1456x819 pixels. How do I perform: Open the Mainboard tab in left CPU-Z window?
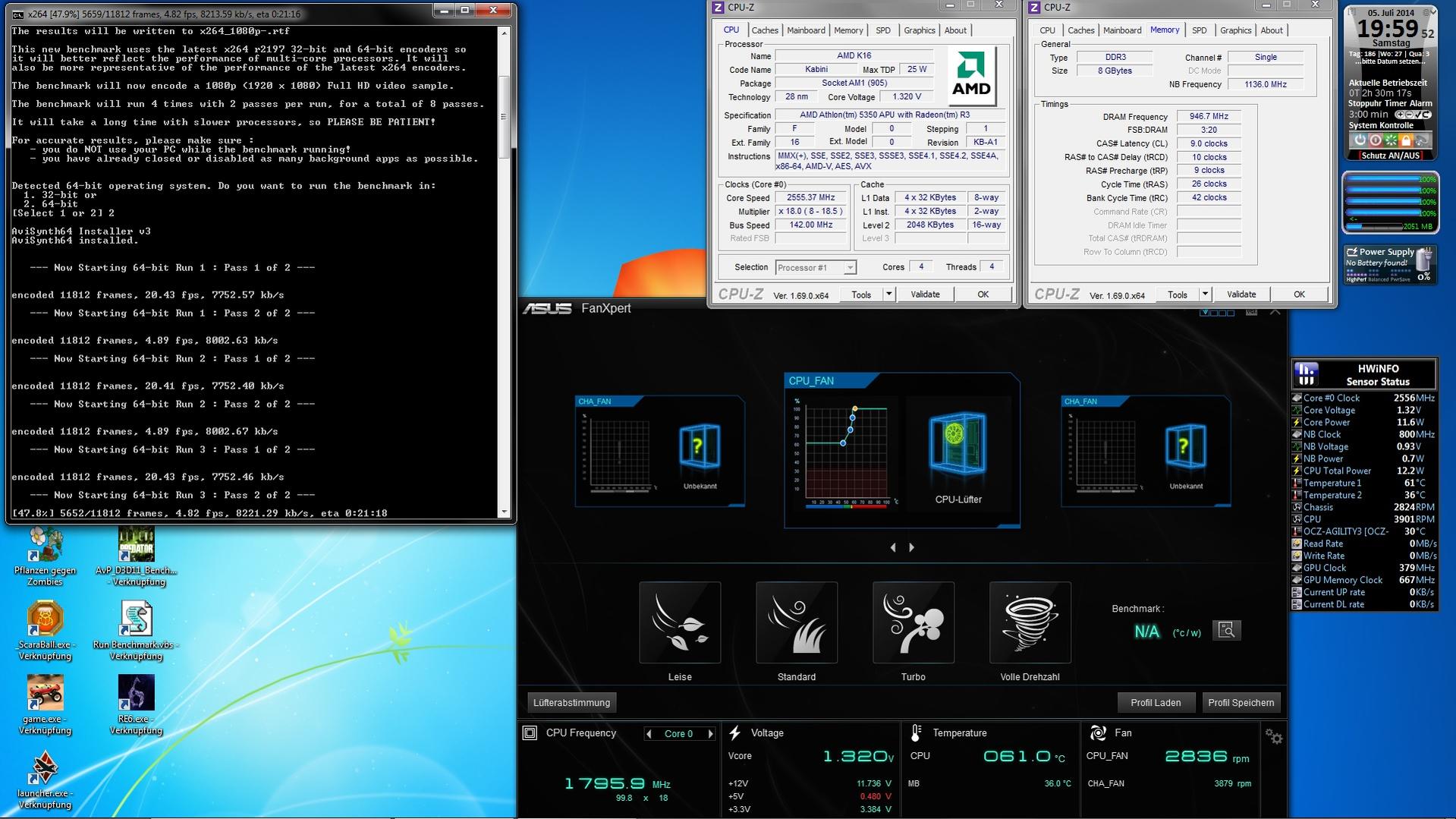806,30
